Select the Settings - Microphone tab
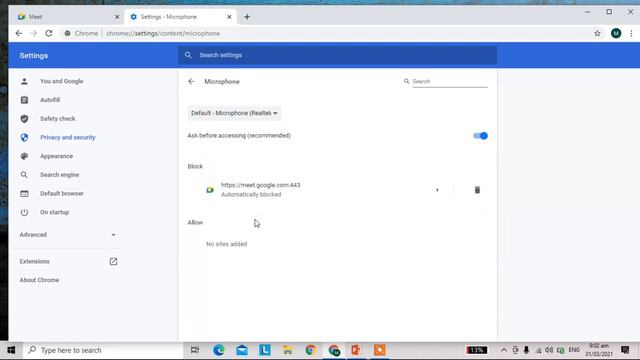This screenshot has height=360, width=640. point(180,17)
